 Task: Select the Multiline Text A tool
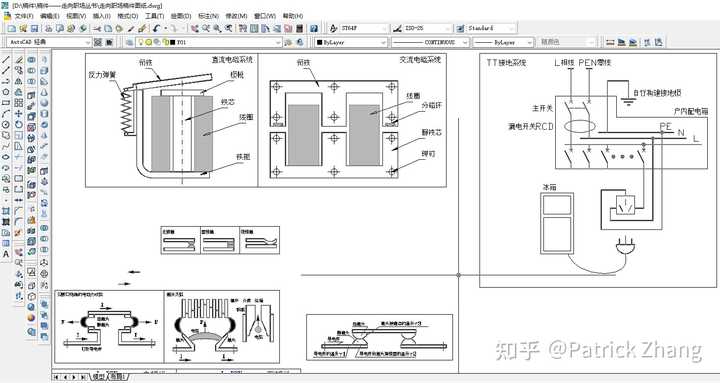pyautogui.click(x=6, y=254)
